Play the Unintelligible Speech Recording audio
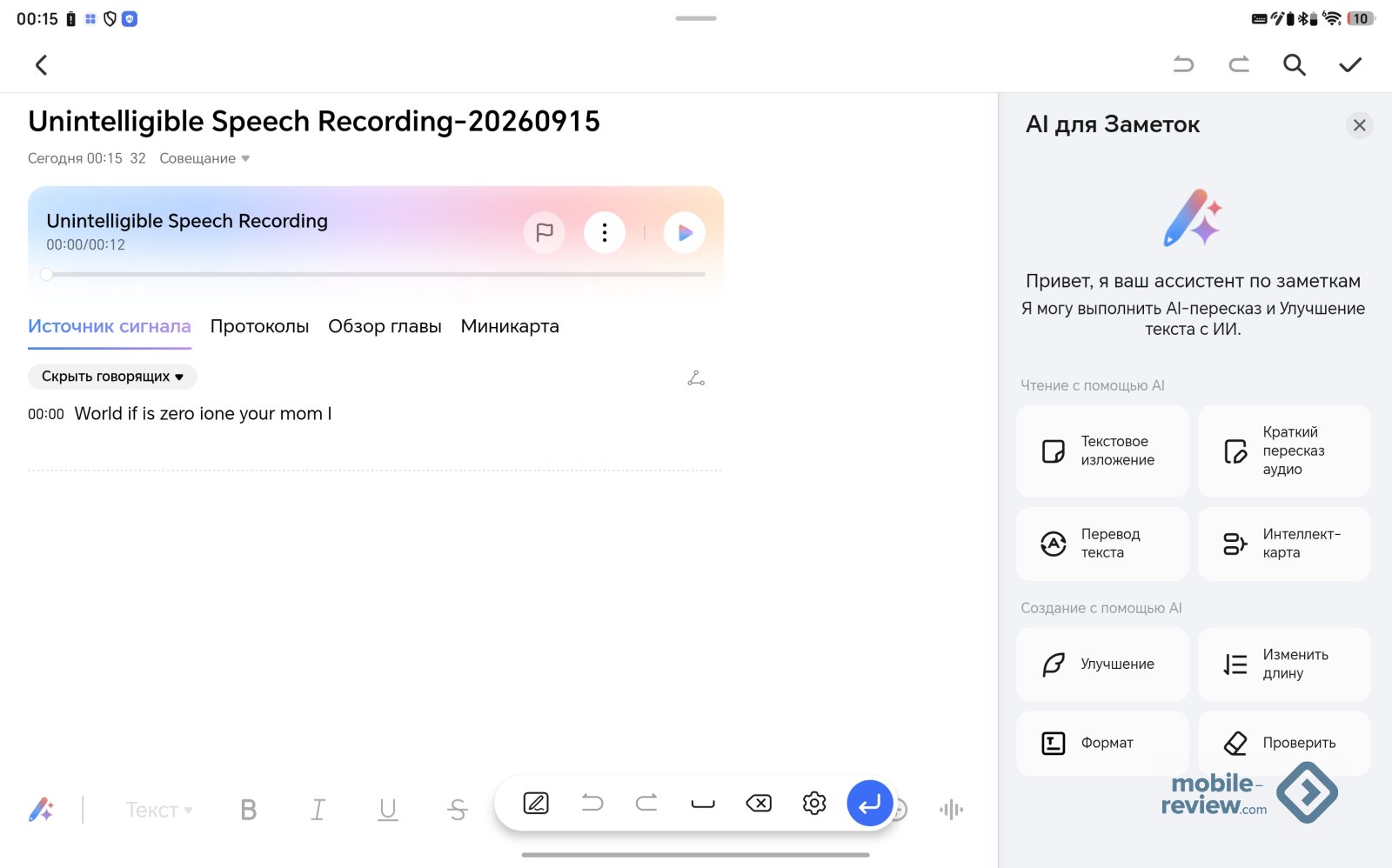1392x868 pixels. click(x=685, y=233)
